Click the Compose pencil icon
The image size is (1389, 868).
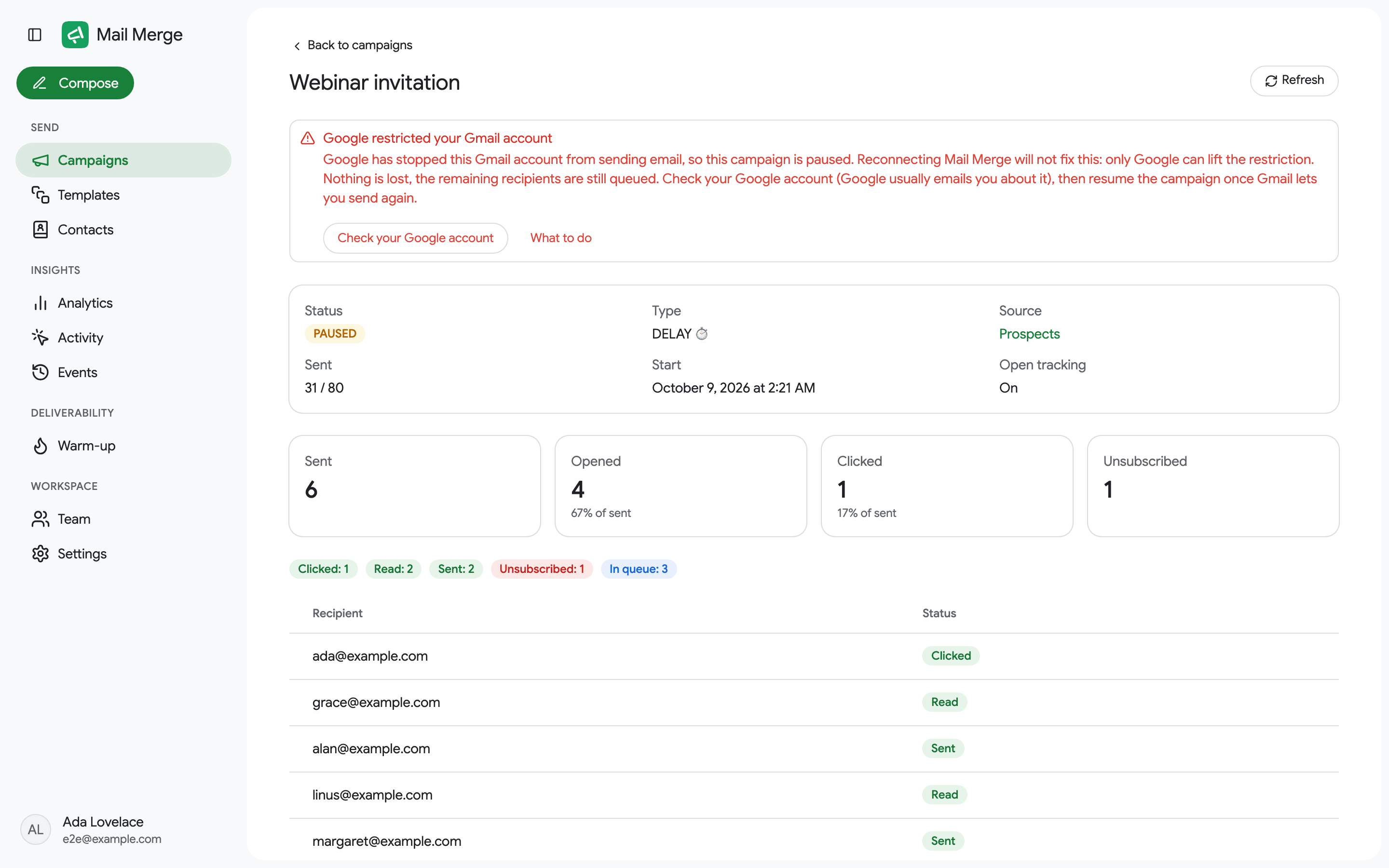point(40,83)
